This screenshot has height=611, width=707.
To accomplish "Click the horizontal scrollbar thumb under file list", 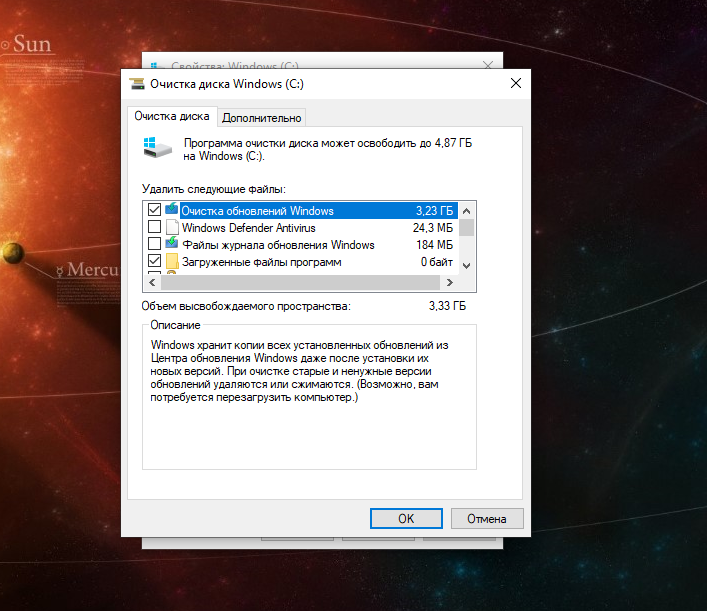I will point(300,283).
